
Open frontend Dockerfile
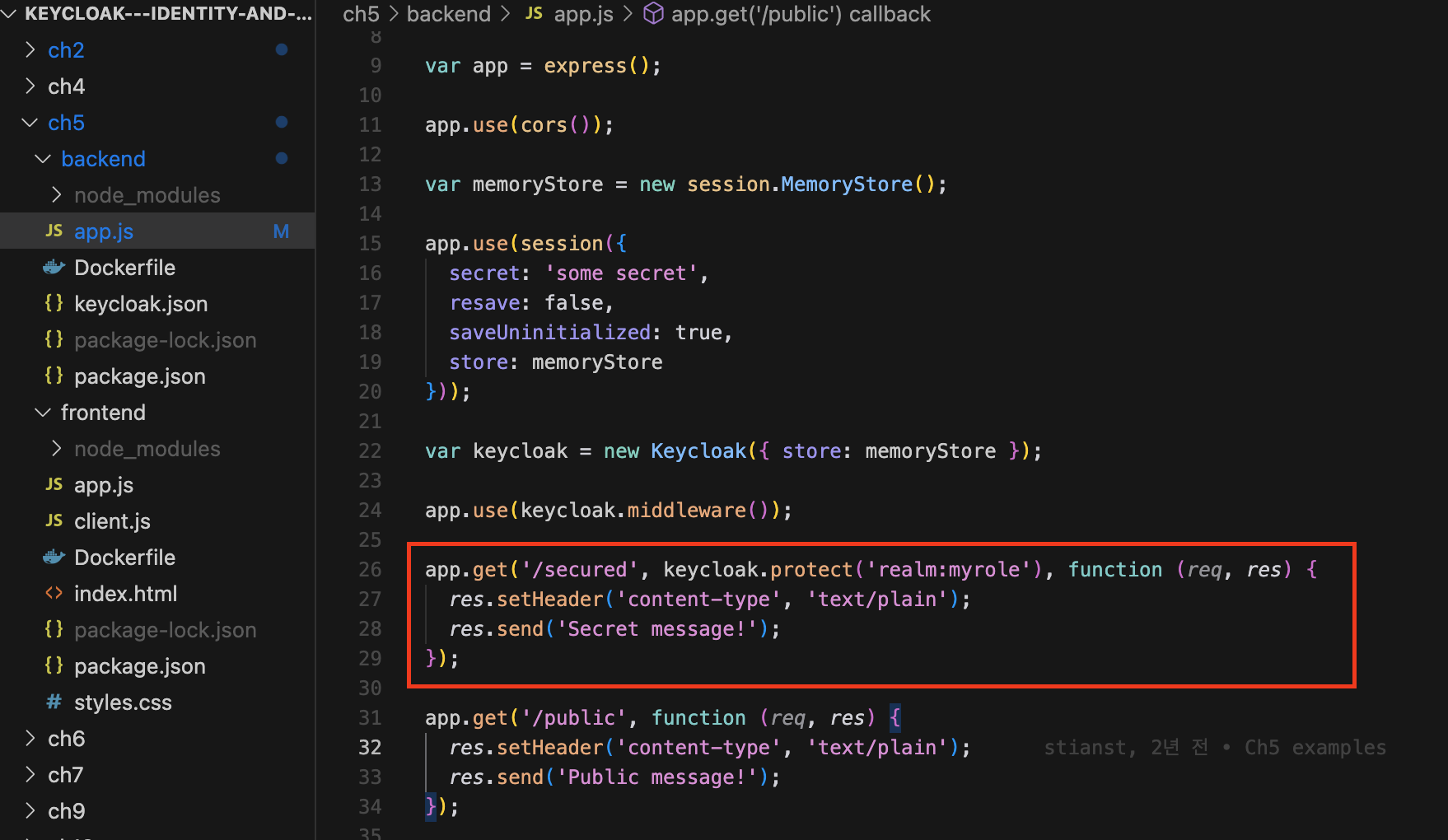[x=124, y=558]
